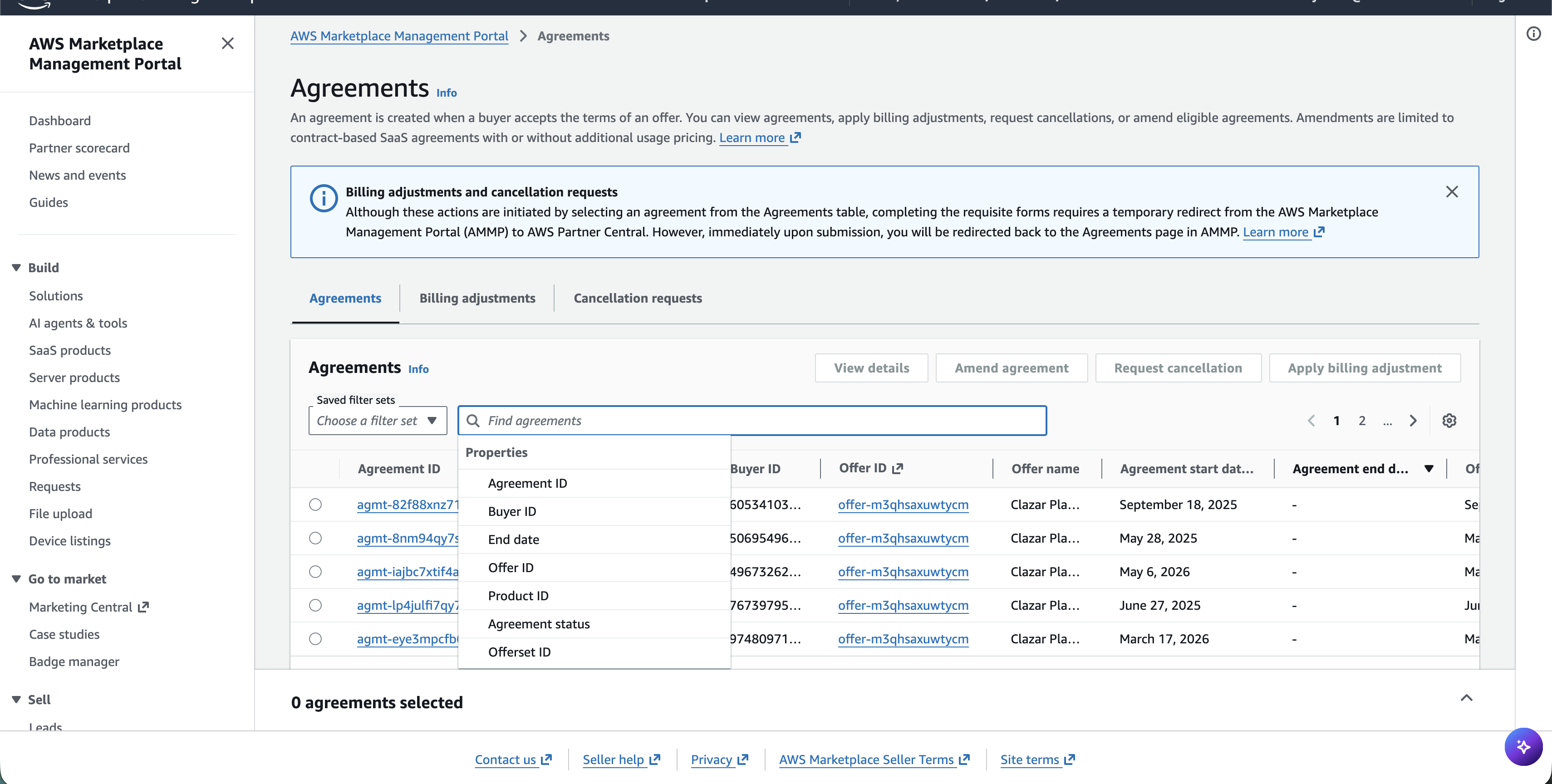Image resolution: width=1552 pixels, height=784 pixels.
Task: Open offer link in September 18, 2025 row
Action: pyautogui.click(x=903, y=505)
